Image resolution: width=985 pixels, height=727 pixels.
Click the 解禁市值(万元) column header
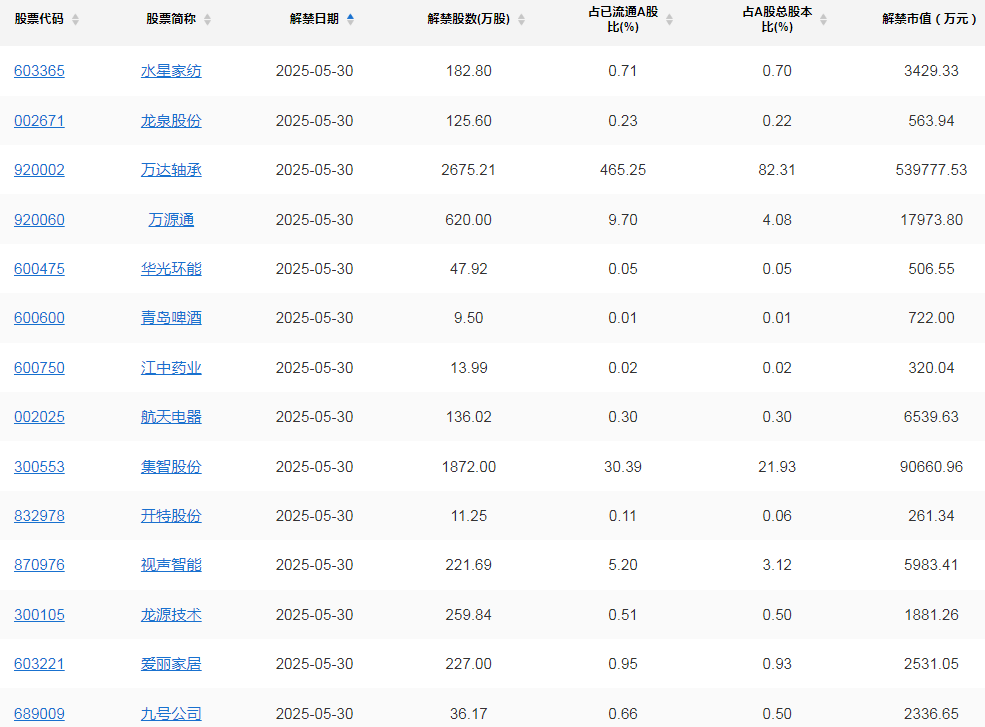[930, 19]
